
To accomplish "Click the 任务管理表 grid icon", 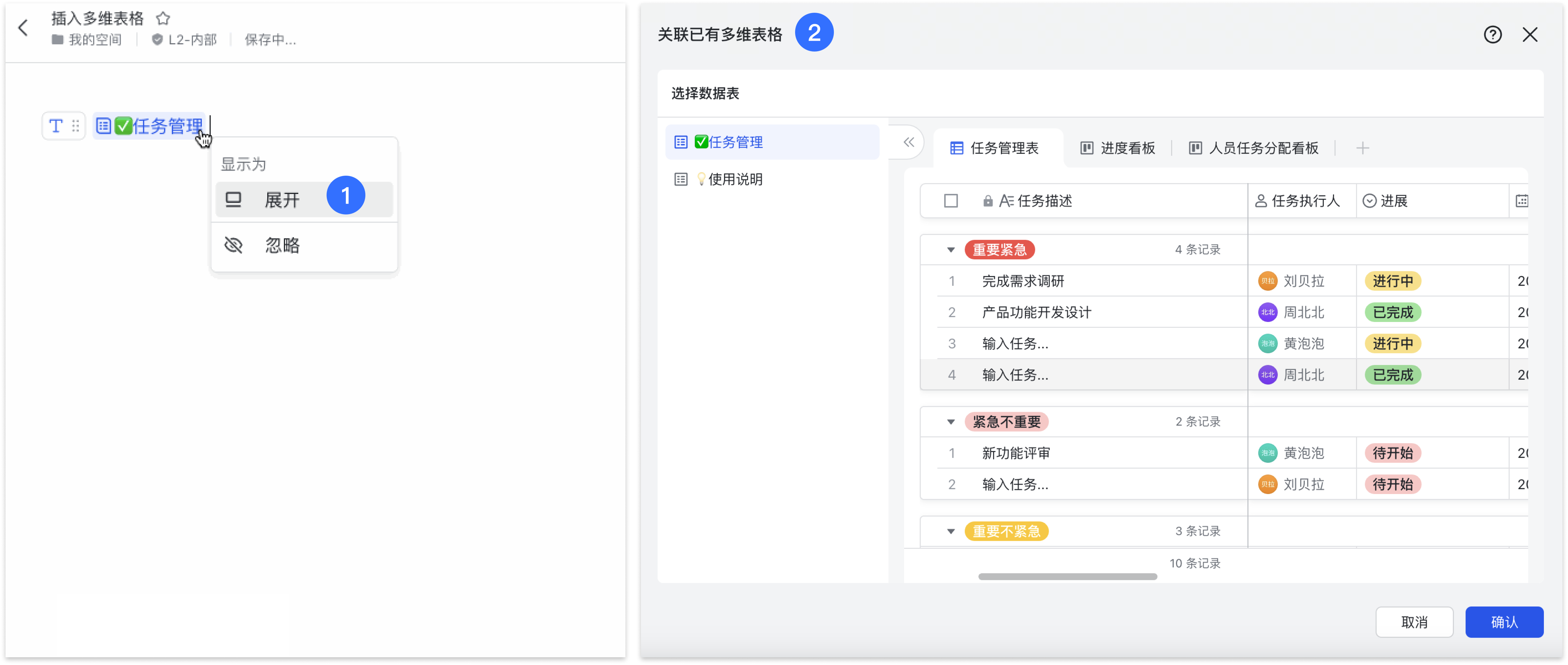I will 957,148.
